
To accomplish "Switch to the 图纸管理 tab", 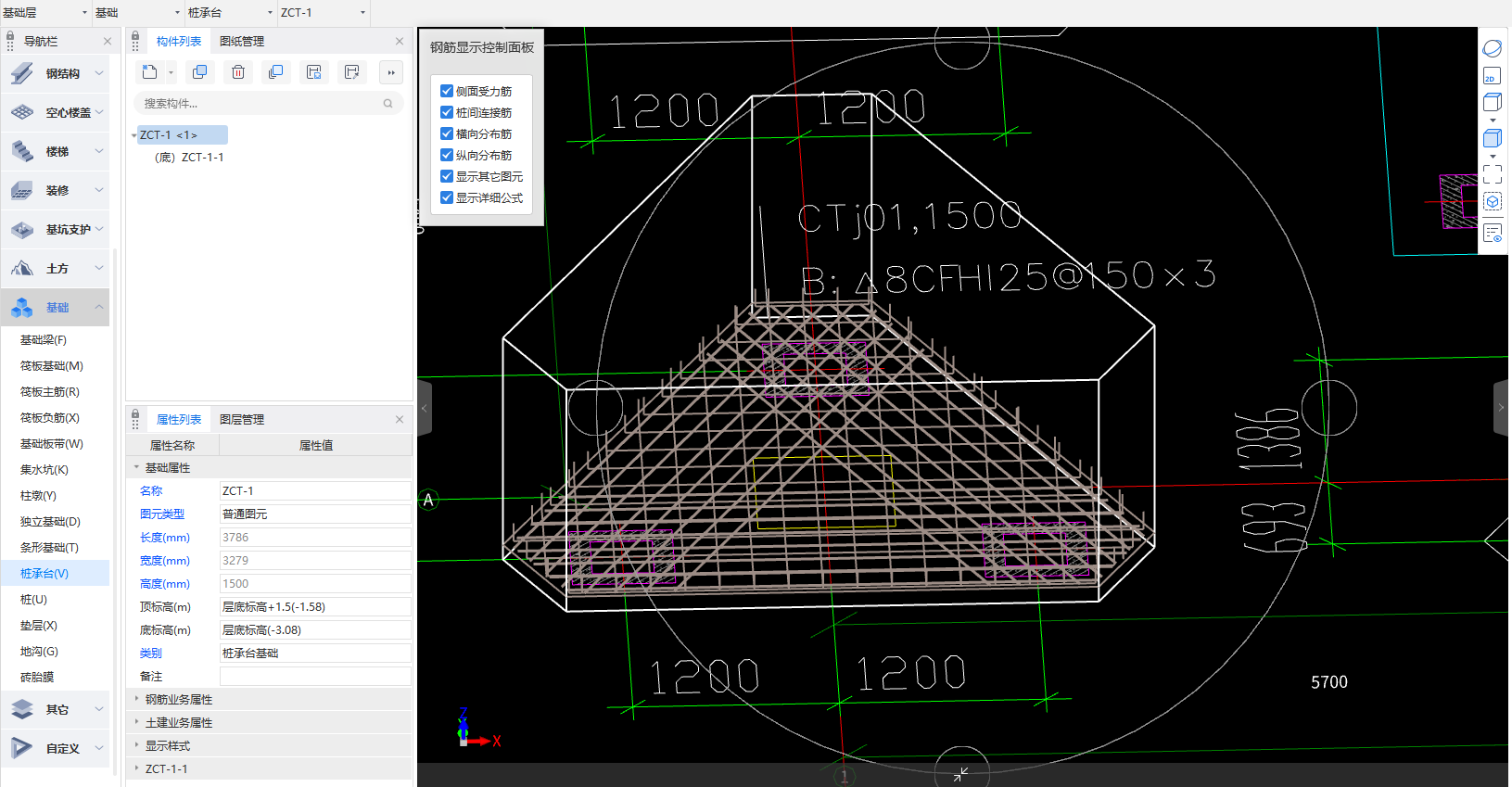I will point(242,42).
